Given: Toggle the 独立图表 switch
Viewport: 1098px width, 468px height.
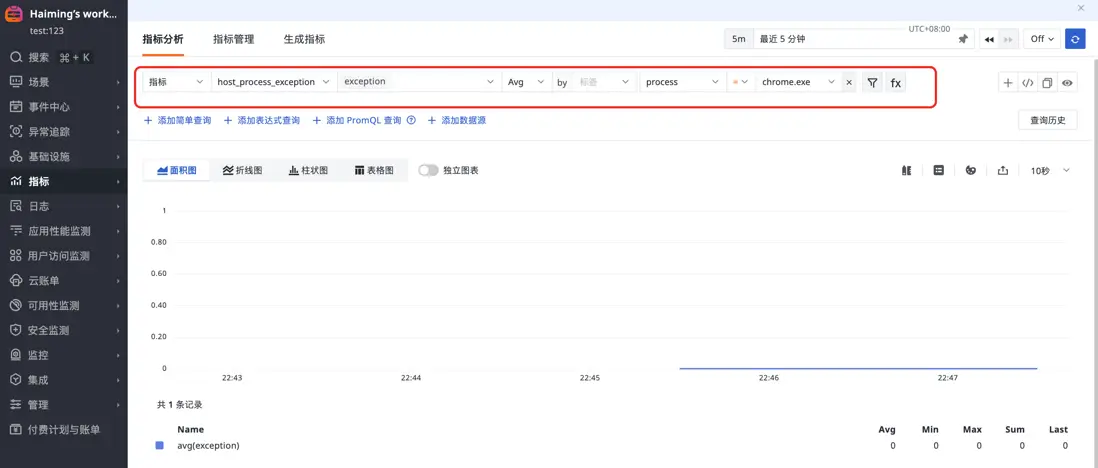Looking at the screenshot, I should point(428,170).
